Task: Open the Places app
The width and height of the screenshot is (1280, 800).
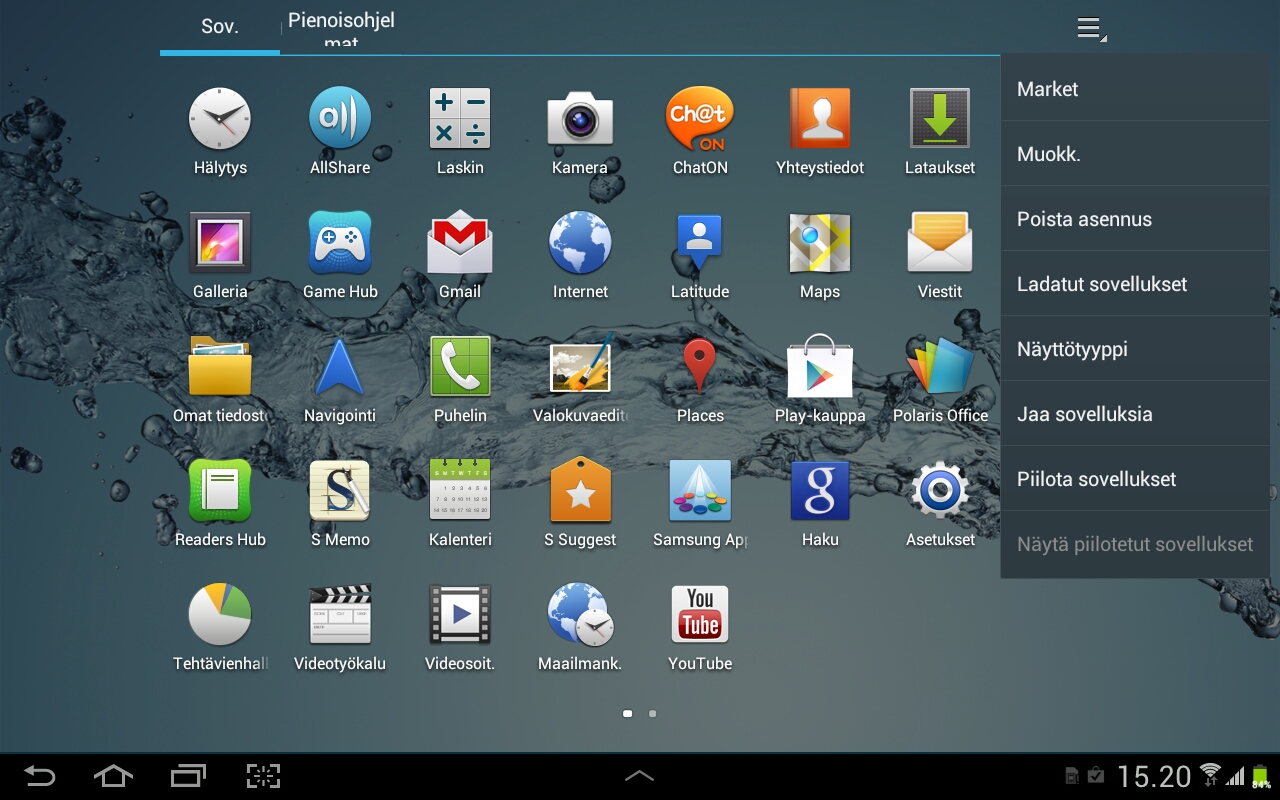Action: (x=700, y=380)
